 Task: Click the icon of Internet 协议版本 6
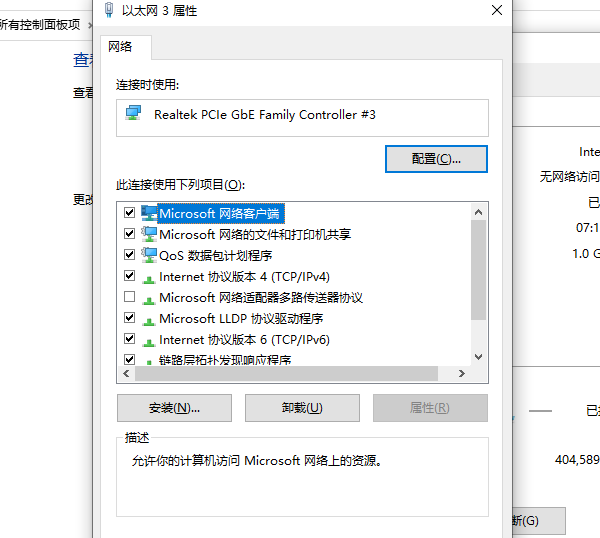[148, 342]
